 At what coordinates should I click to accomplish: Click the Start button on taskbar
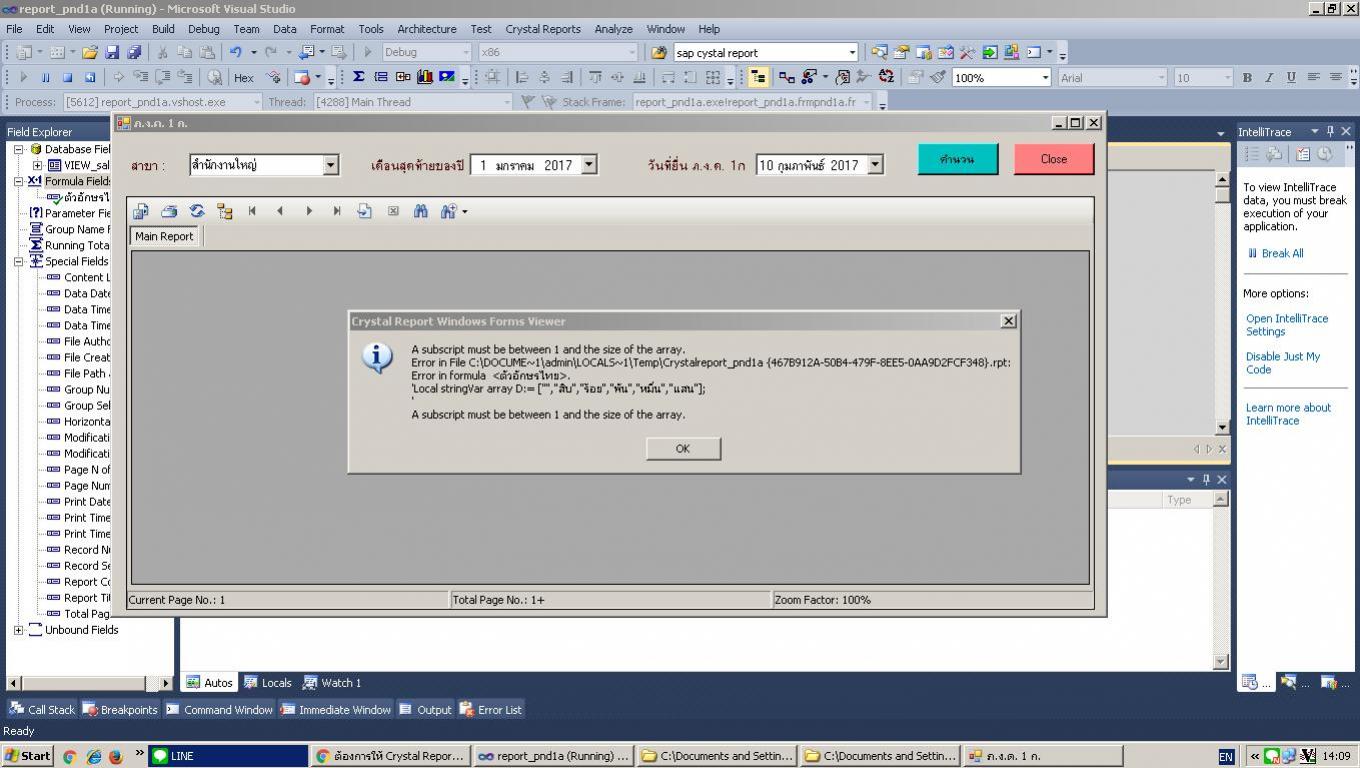click(x=28, y=756)
